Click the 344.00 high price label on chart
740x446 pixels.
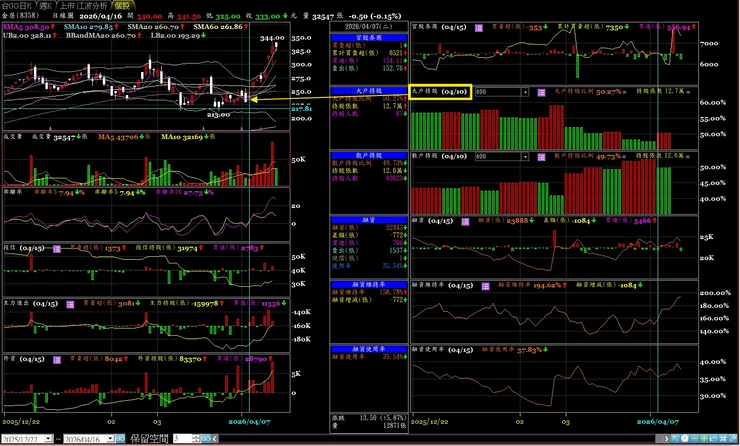[x=272, y=38]
